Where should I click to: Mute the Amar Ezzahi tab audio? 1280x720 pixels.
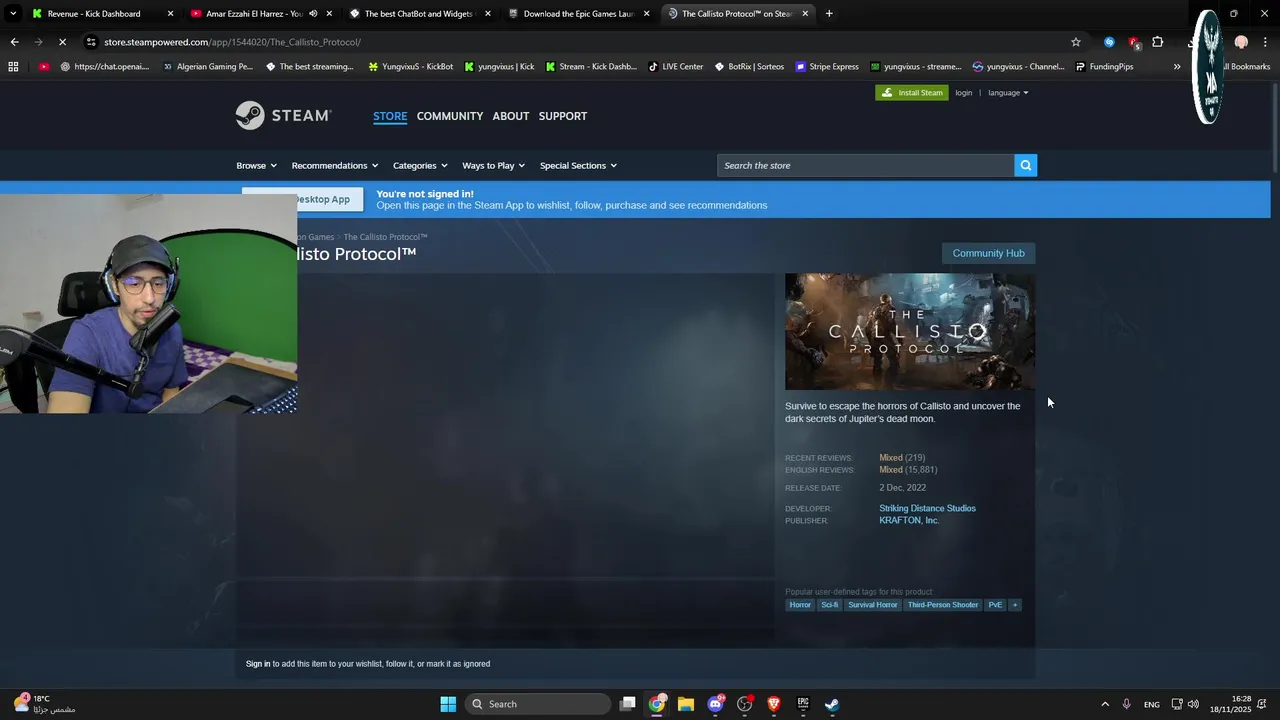coord(313,14)
